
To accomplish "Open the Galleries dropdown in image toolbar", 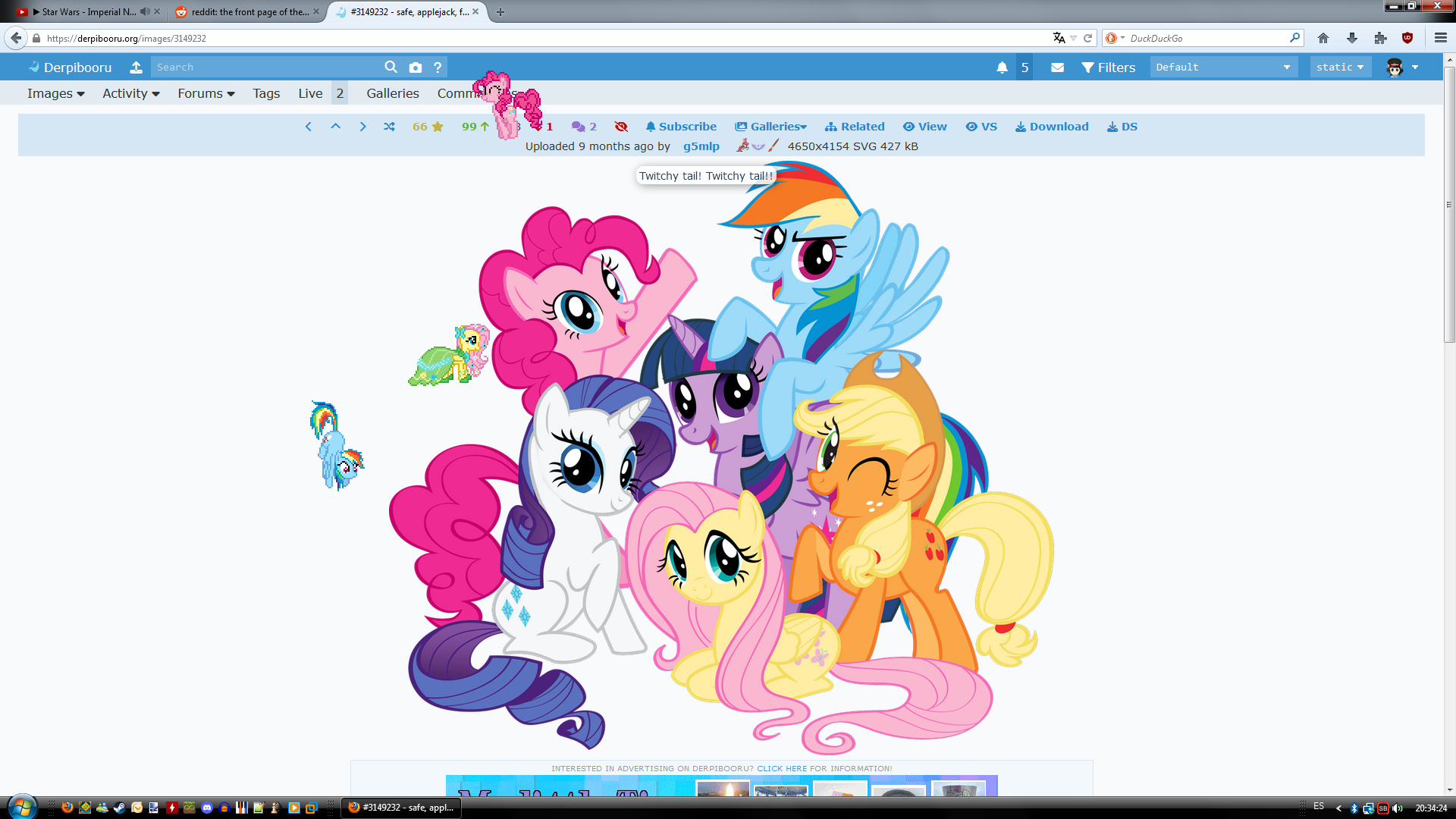I will 770,127.
